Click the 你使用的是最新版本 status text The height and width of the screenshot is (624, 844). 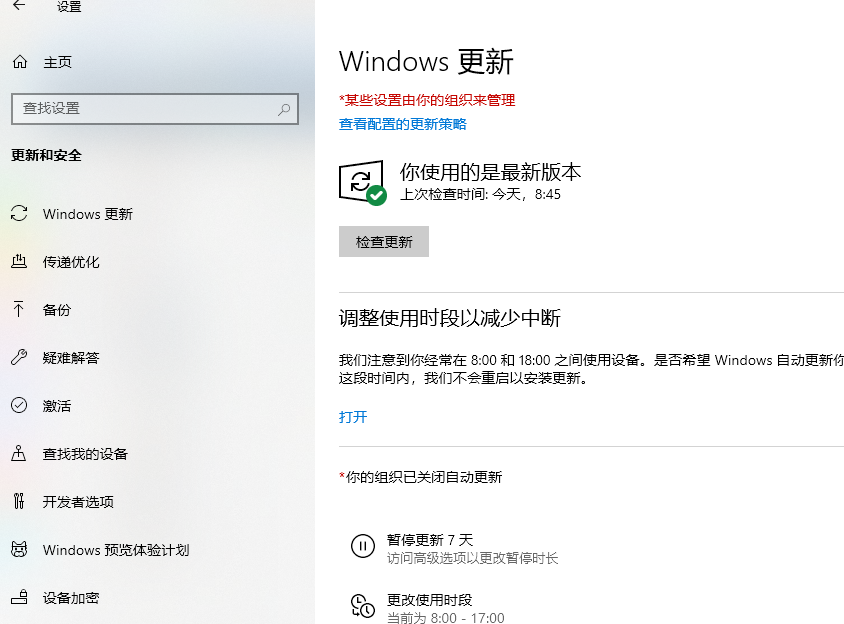[x=490, y=172]
